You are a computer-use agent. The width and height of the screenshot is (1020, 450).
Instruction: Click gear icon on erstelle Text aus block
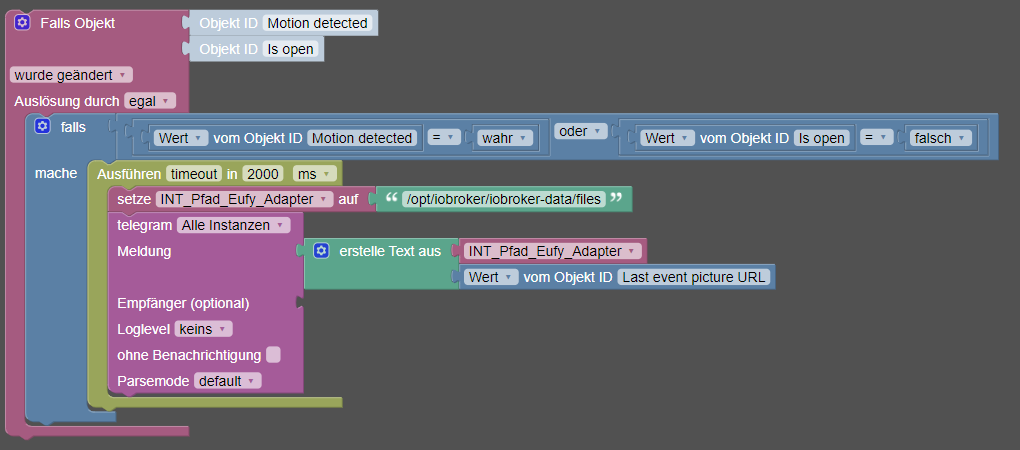pyautogui.click(x=321, y=250)
